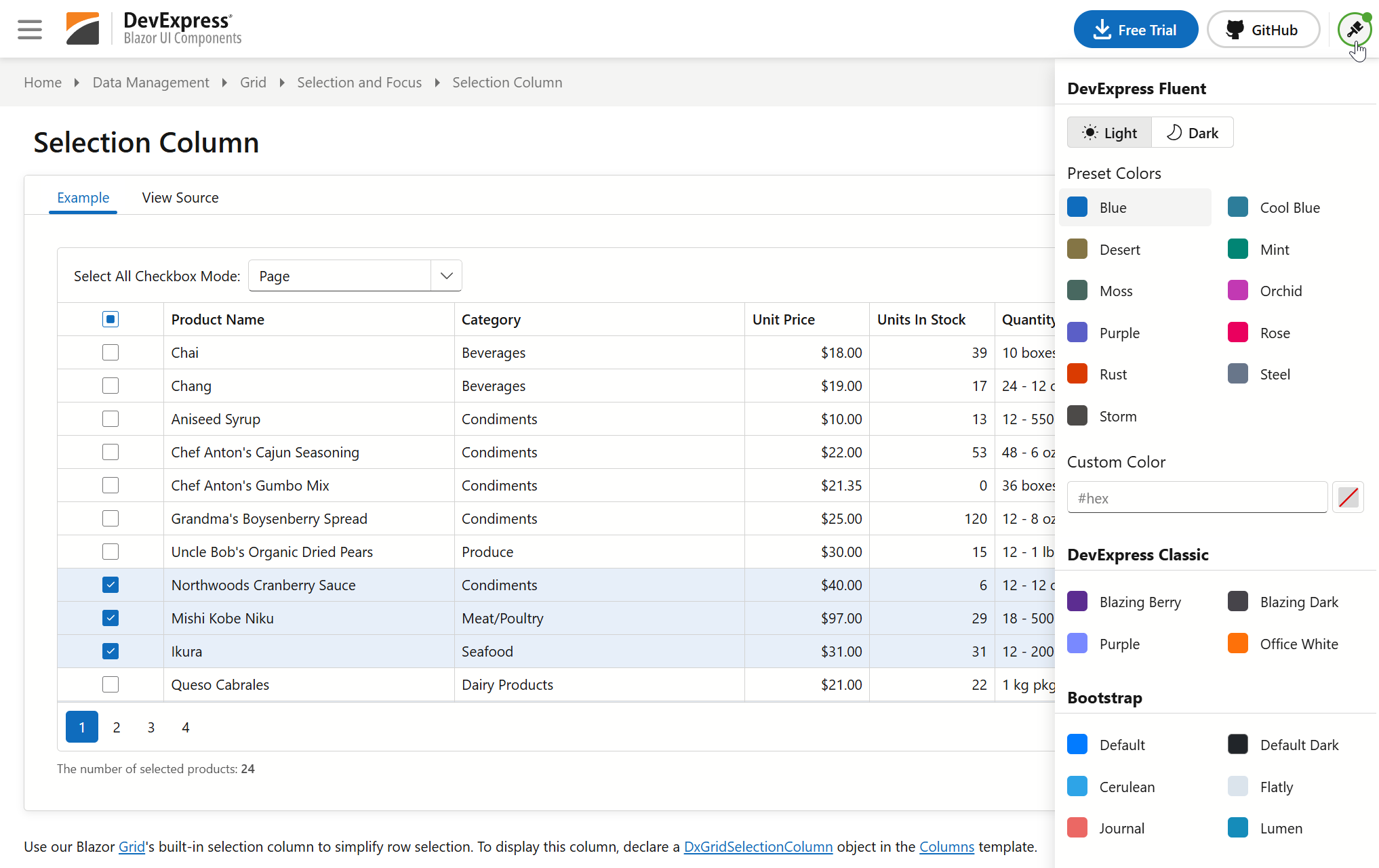
Task: Open the hamburger navigation menu
Action: coord(29,29)
